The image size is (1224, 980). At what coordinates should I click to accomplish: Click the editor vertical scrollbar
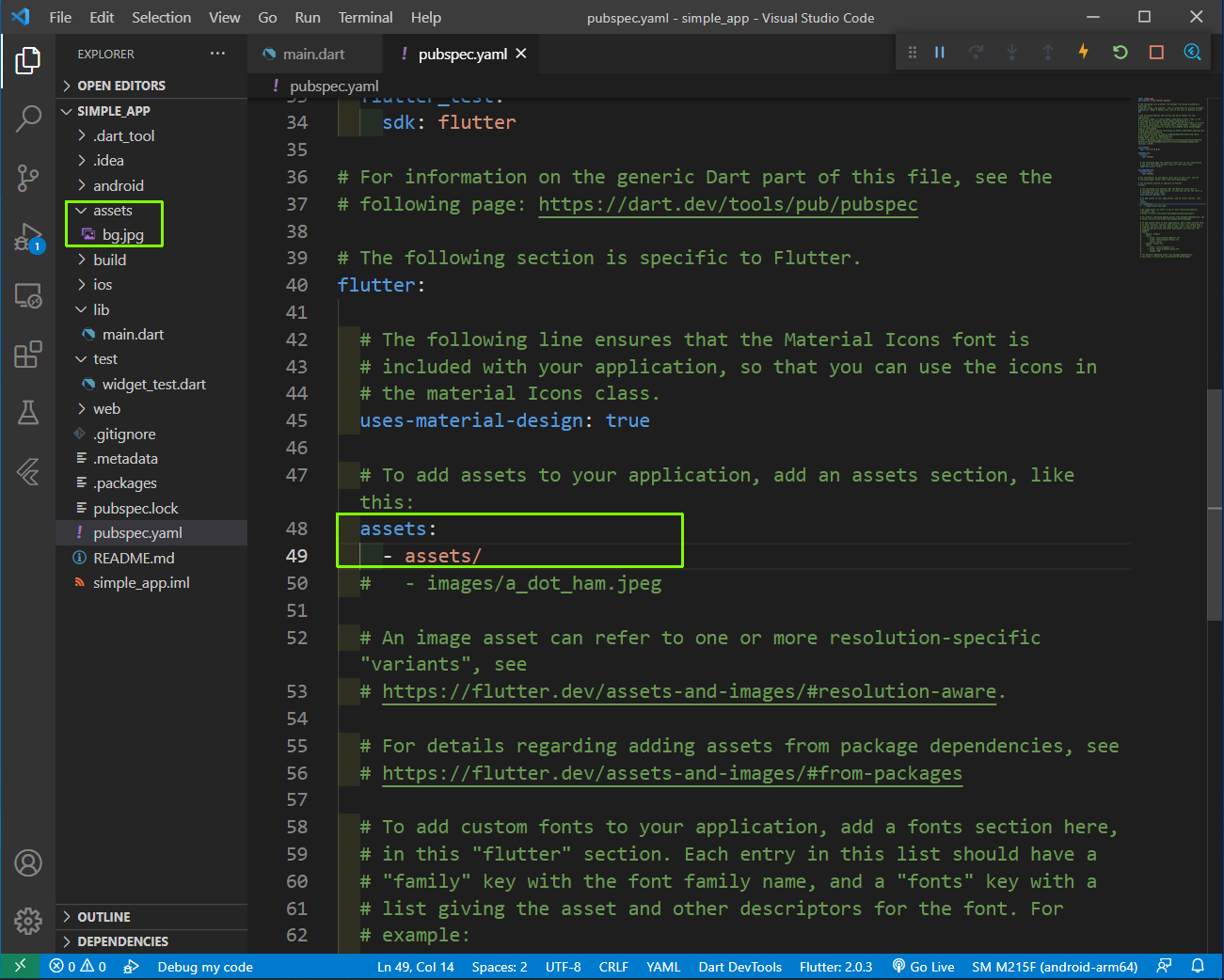click(1215, 503)
